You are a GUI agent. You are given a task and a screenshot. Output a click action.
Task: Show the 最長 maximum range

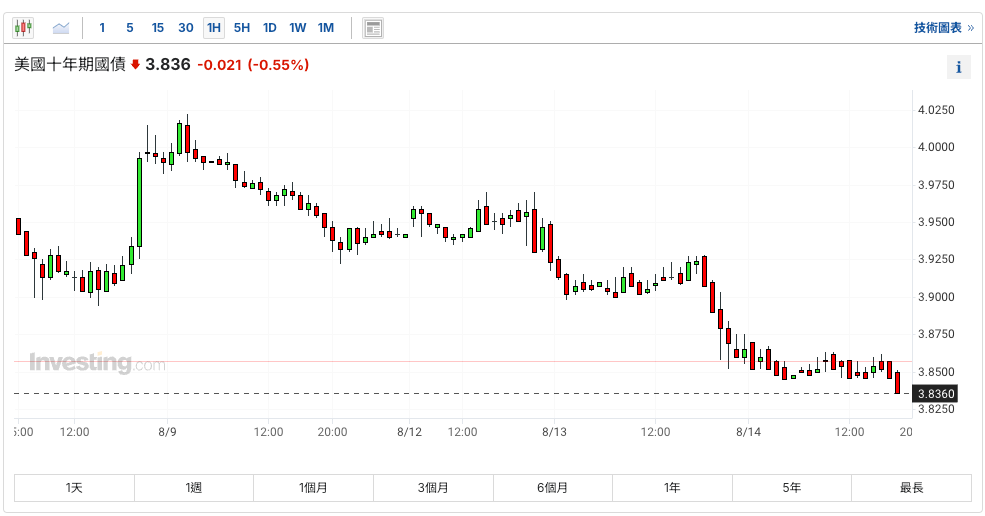tap(911, 488)
